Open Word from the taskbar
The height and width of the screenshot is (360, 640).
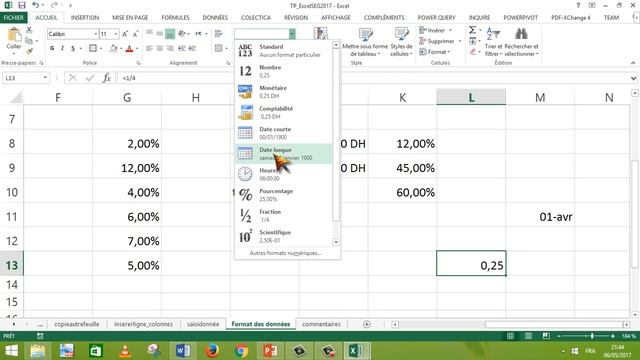click(x=182, y=351)
